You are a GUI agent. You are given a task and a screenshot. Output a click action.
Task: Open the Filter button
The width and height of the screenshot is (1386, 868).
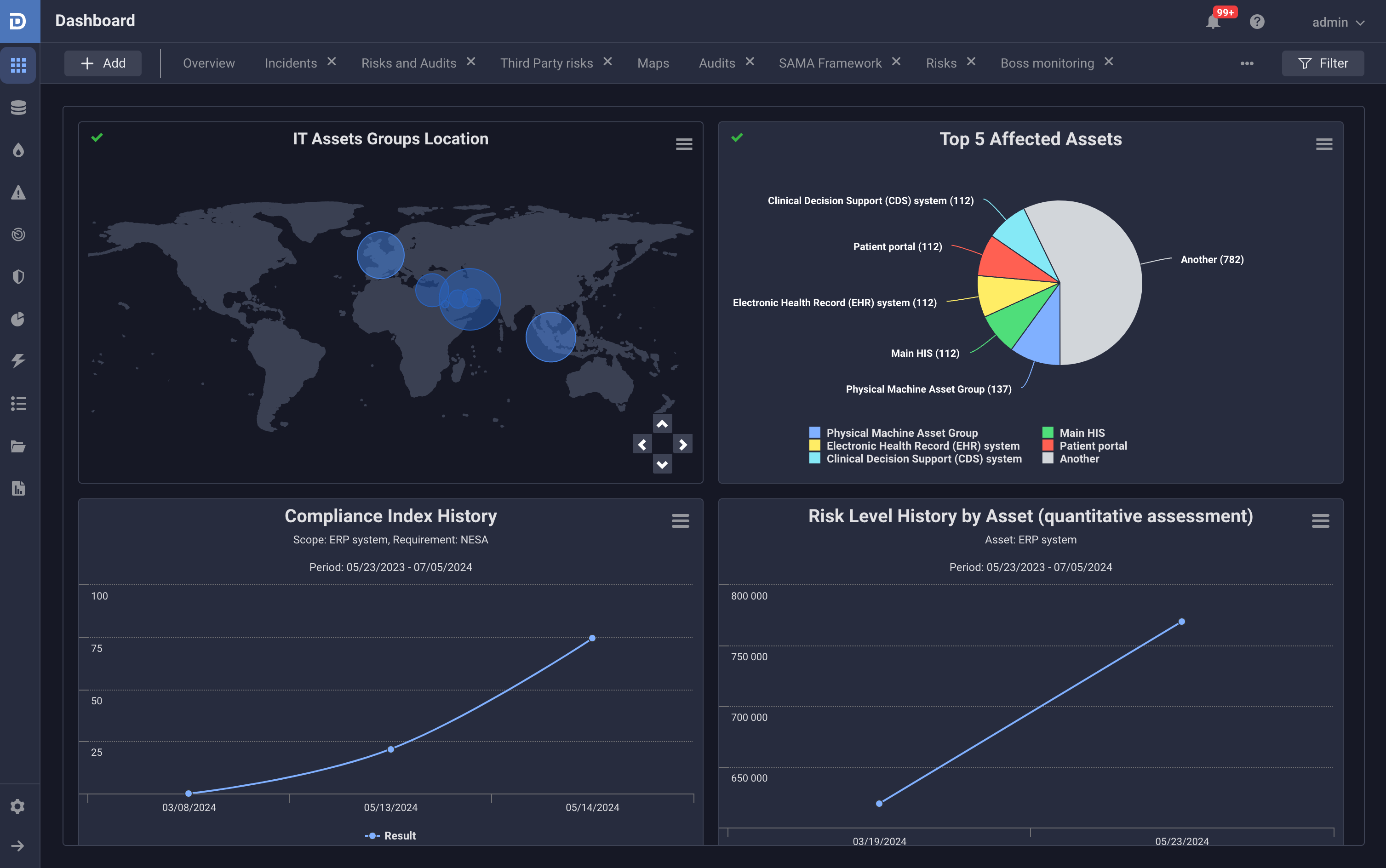1323,63
